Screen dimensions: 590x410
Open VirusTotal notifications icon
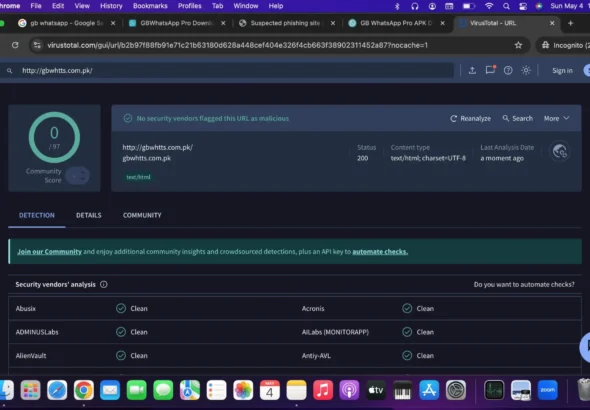point(490,70)
